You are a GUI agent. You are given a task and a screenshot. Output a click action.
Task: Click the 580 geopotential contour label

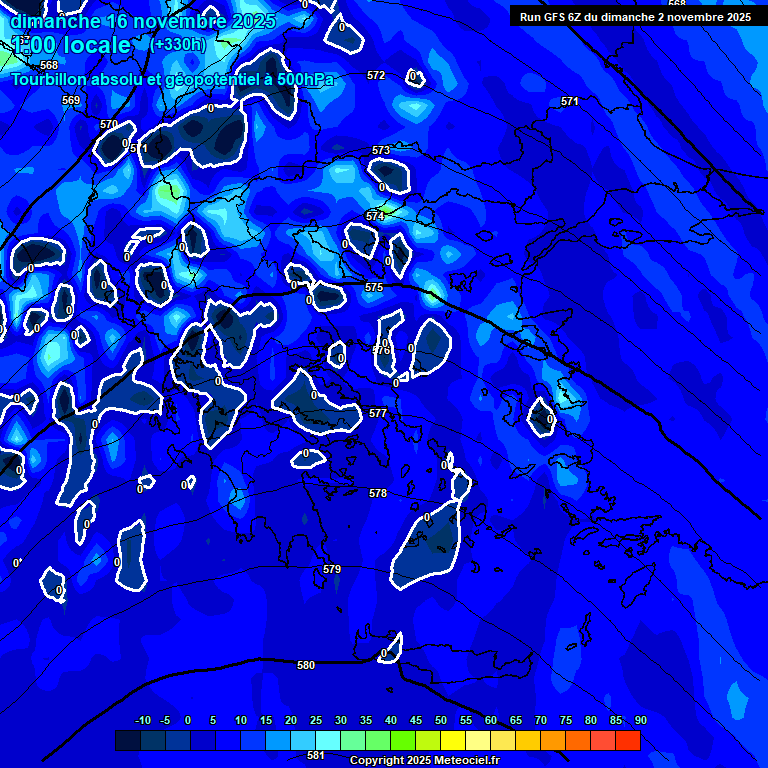tap(306, 665)
